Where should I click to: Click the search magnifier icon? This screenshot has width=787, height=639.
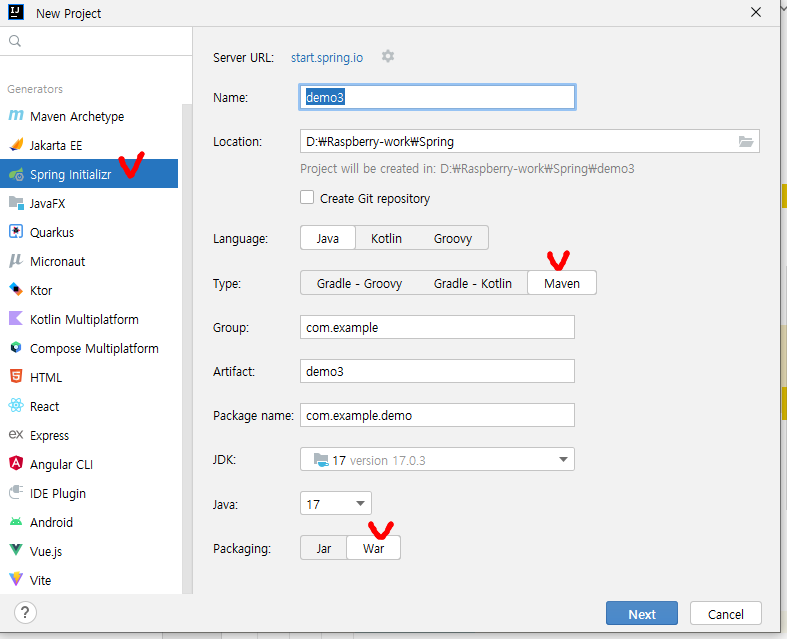(x=15, y=41)
